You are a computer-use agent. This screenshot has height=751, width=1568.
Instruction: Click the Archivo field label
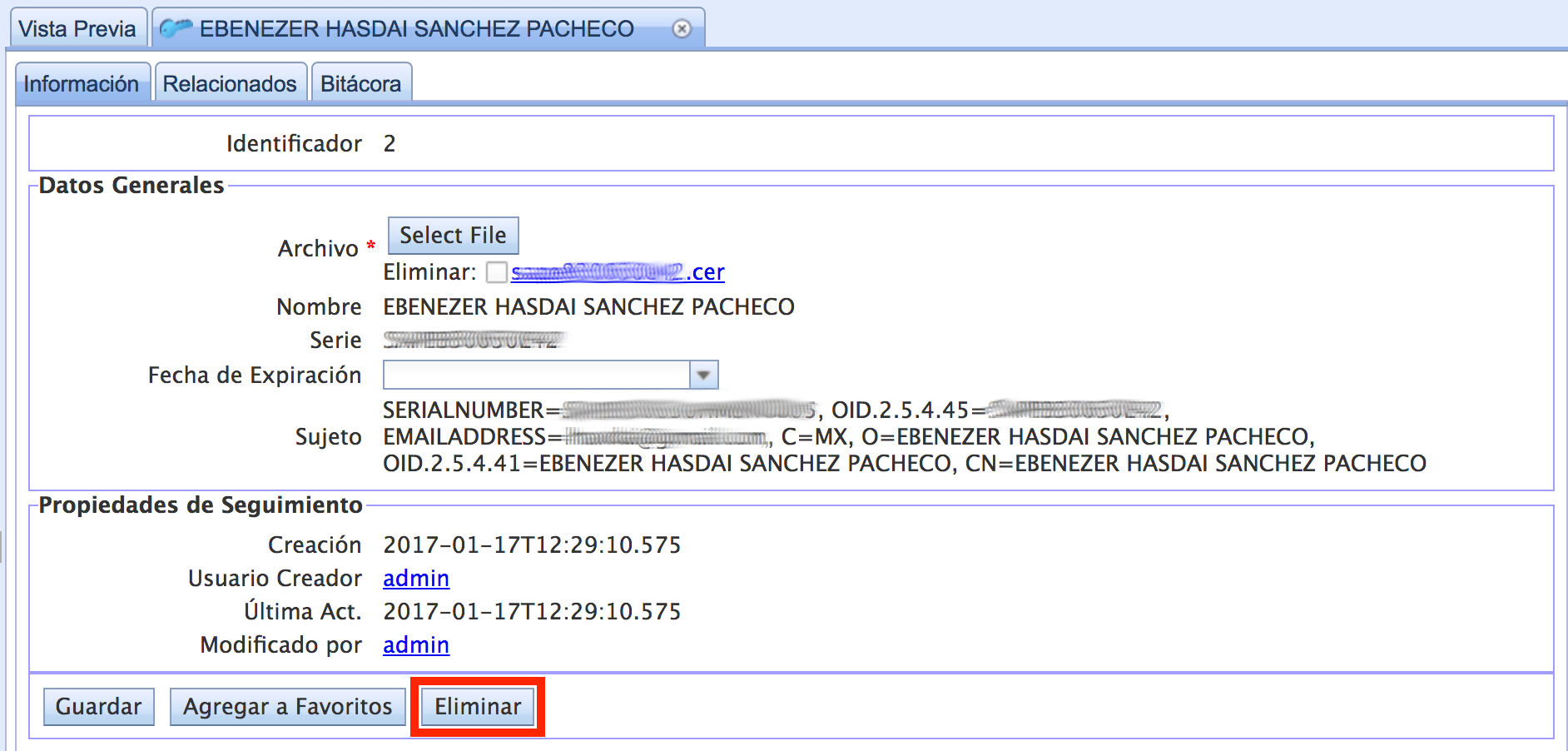tap(318, 248)
